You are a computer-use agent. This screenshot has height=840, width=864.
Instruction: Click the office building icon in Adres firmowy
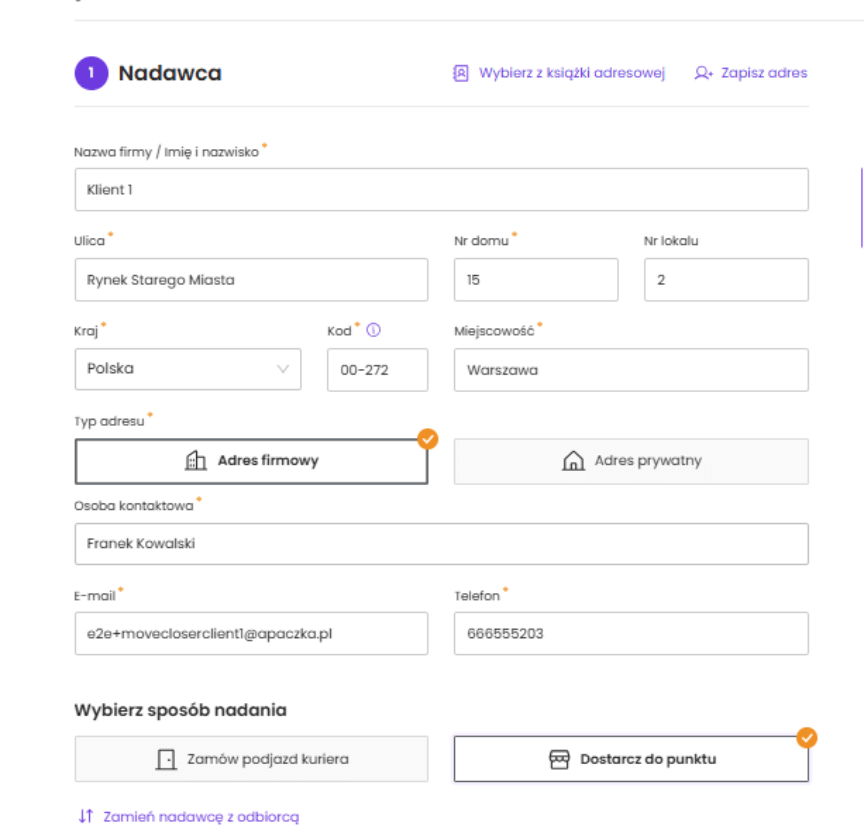coord(196,461)
